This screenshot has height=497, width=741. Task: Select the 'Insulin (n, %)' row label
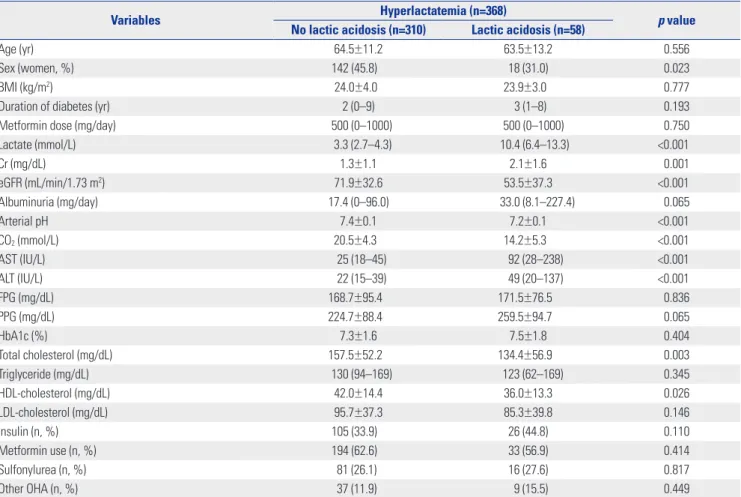click(x=29, y=432)
